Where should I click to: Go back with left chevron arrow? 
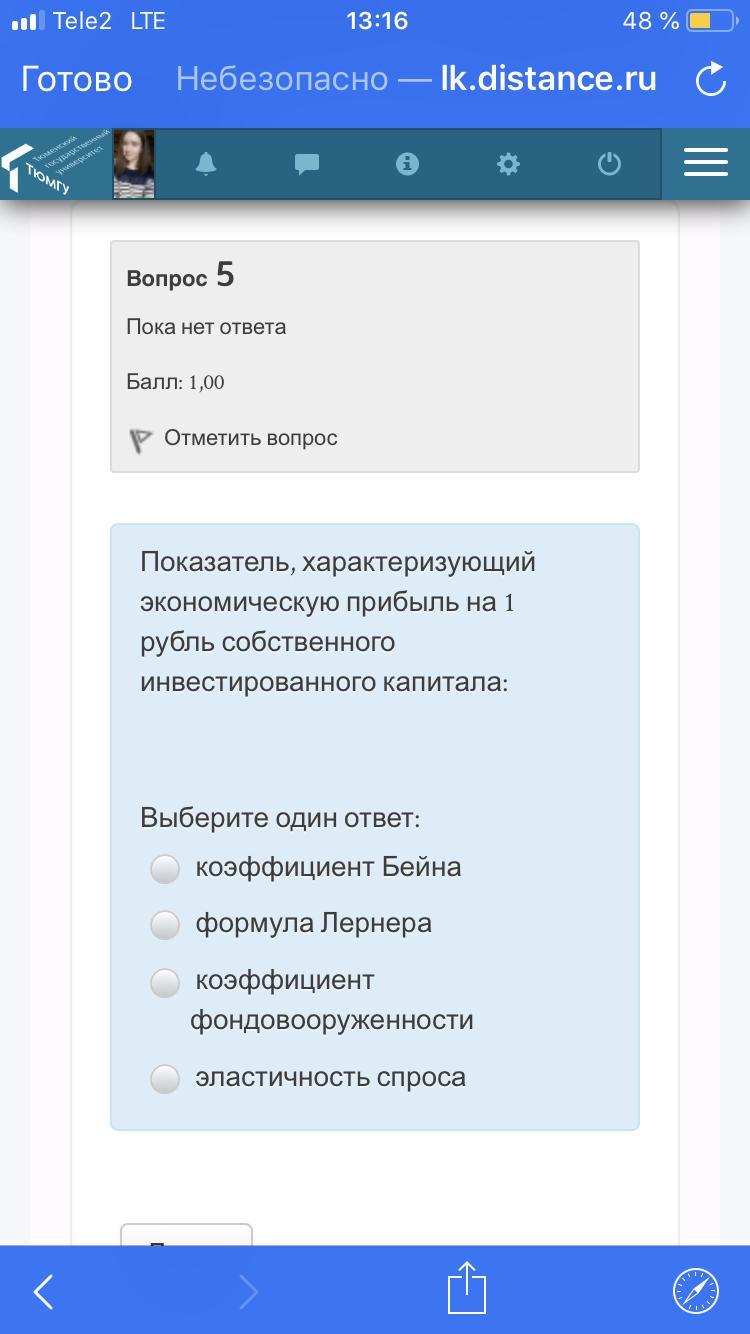pyautogui.click(x=44, y=1291)
